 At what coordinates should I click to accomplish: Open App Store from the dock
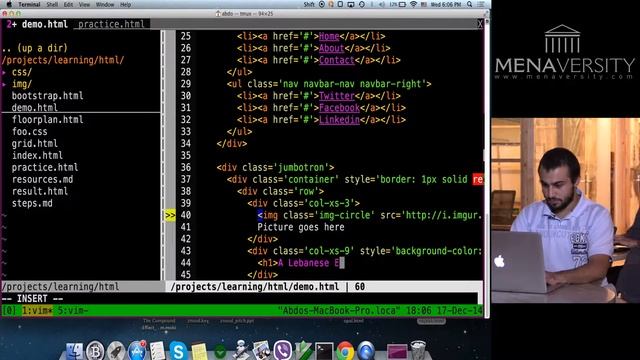137,351
